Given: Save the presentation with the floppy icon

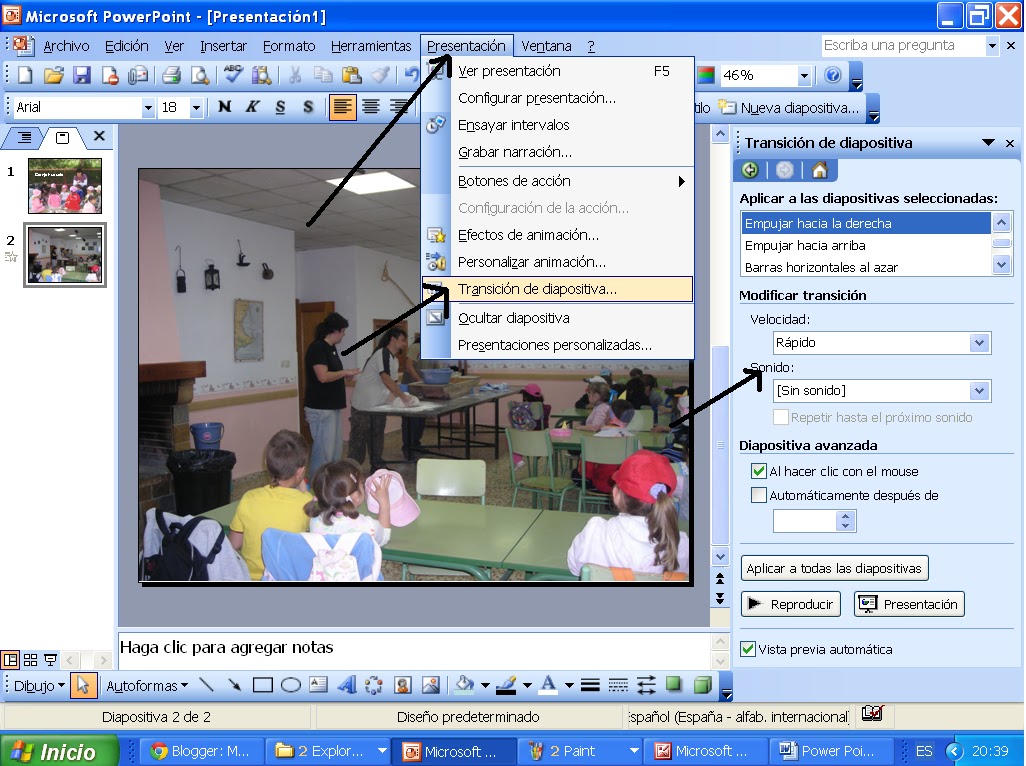Looking at the screenshot, I should click(81, 75).
